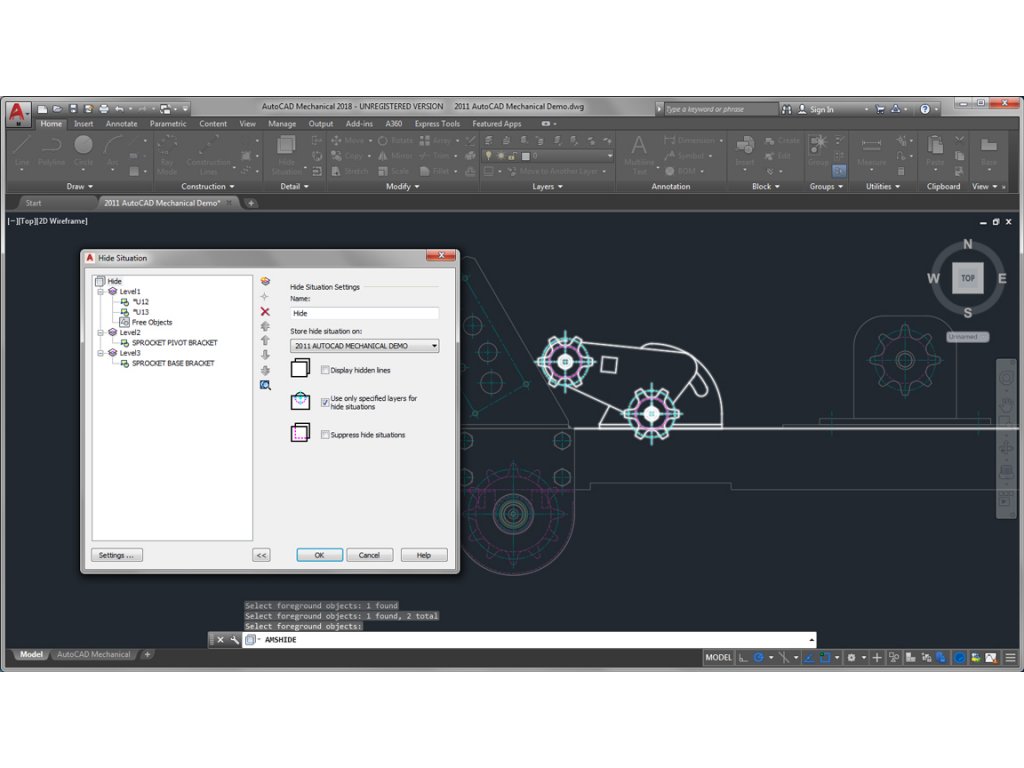Click the << collapse button in dialog
The height and width of the screenshot is (768, 1024).
tap(261, 555)
